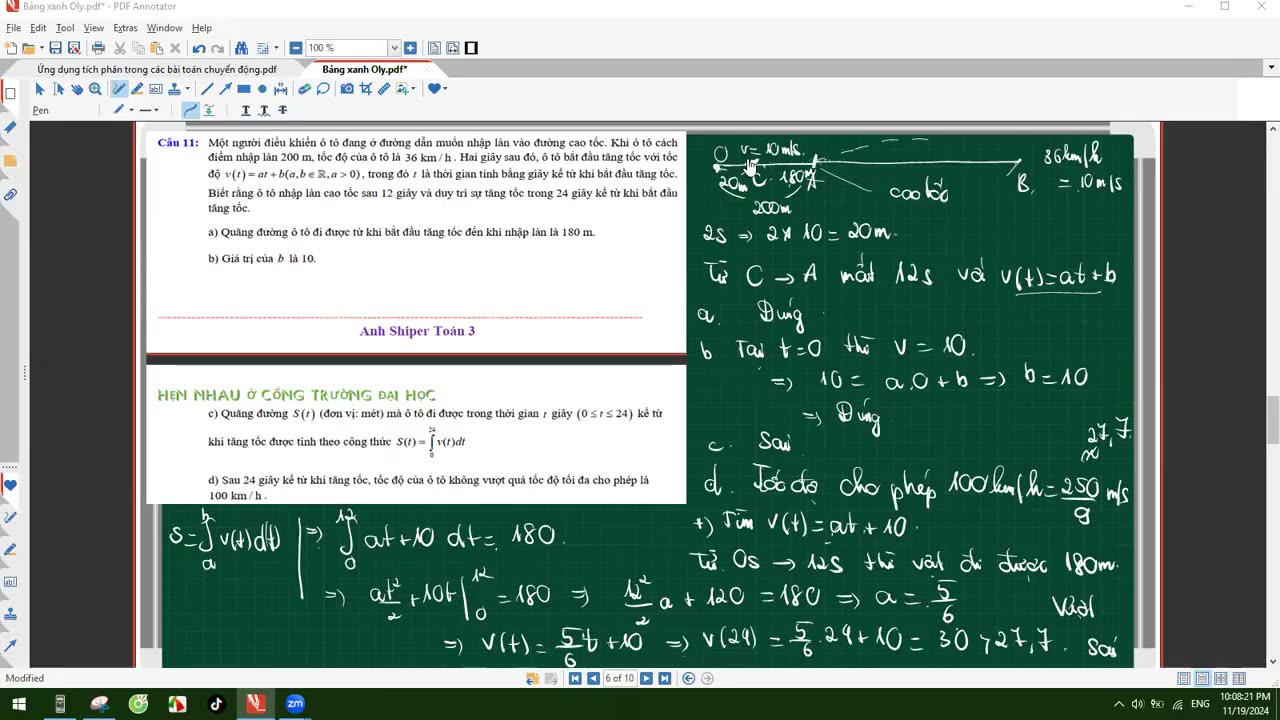
Task: Select the Arrow drawing tool
Action: [x=225, y=89]
